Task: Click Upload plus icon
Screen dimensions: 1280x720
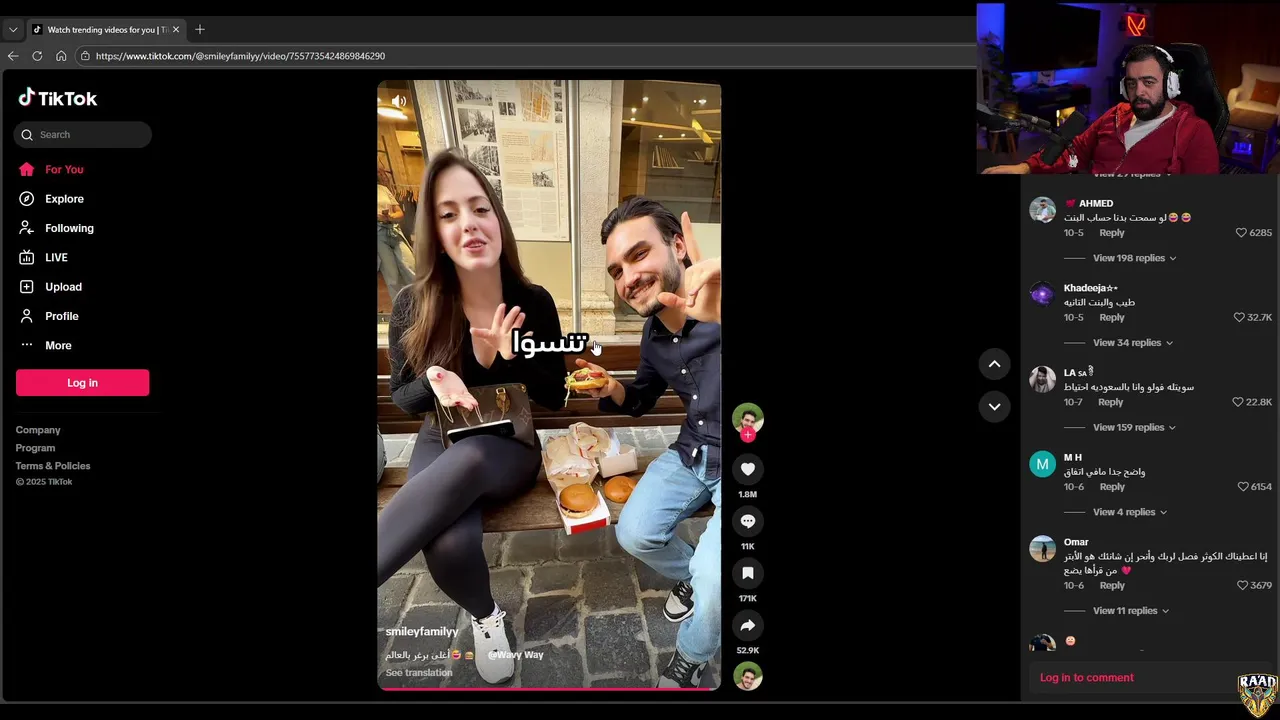Action: pos(27,287)
